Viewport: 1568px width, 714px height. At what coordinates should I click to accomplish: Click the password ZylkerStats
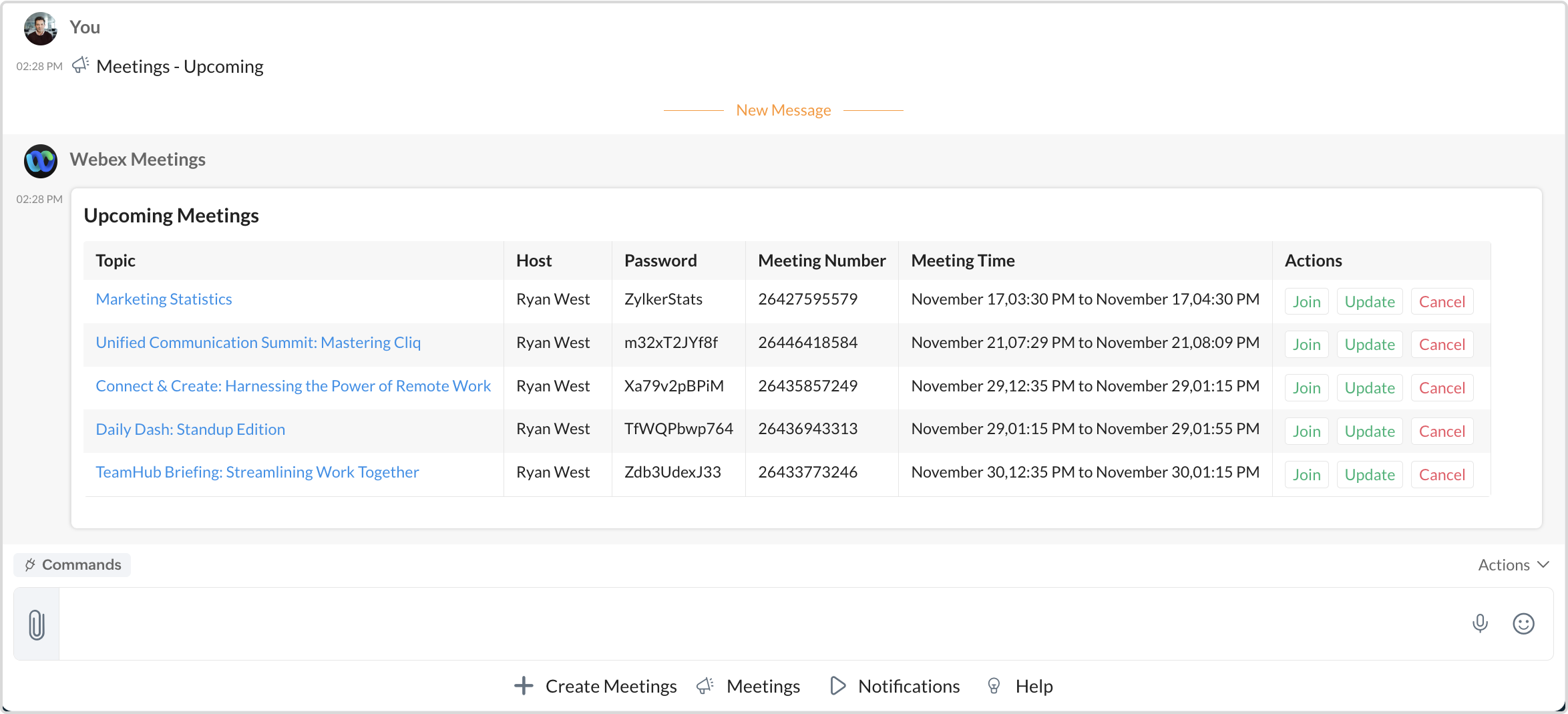[x=663, y=299]
